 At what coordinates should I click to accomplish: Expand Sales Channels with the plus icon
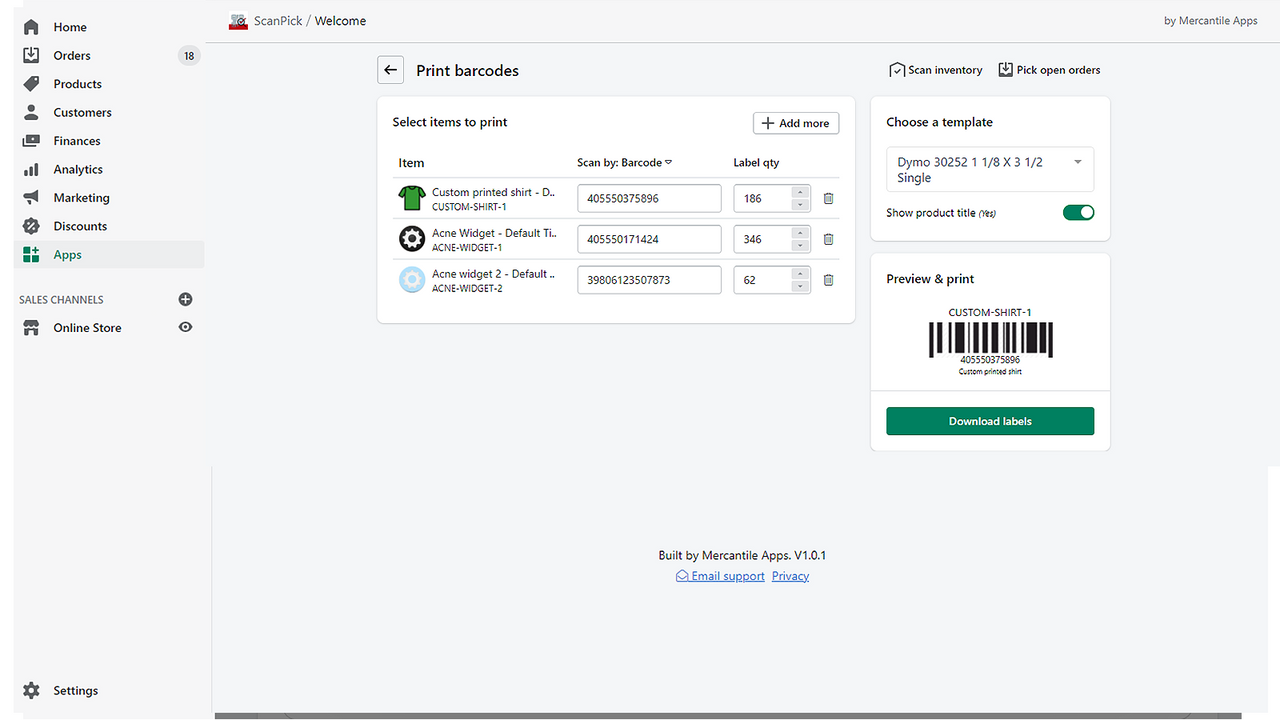(x=185, y=298)
